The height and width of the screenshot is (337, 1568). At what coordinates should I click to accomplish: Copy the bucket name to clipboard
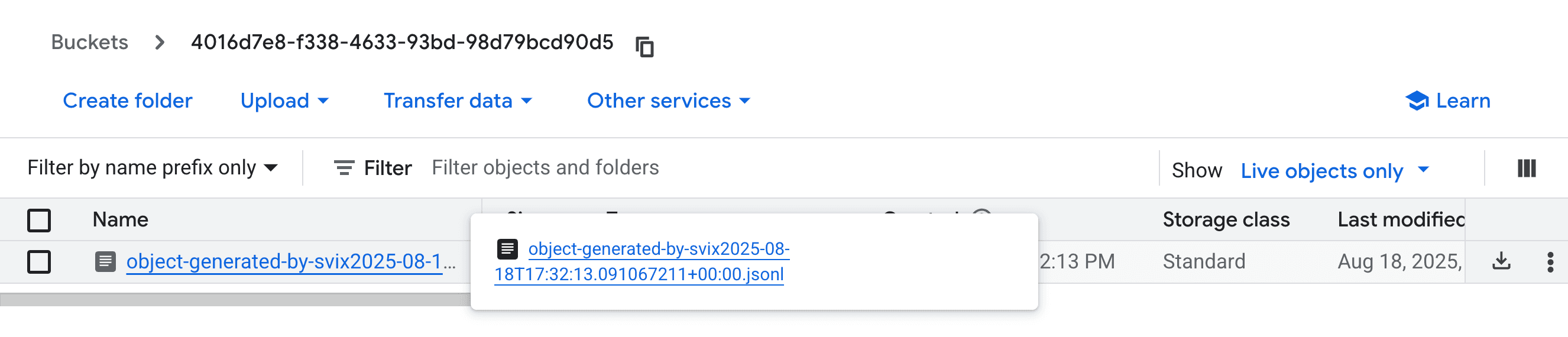[644, 46]
